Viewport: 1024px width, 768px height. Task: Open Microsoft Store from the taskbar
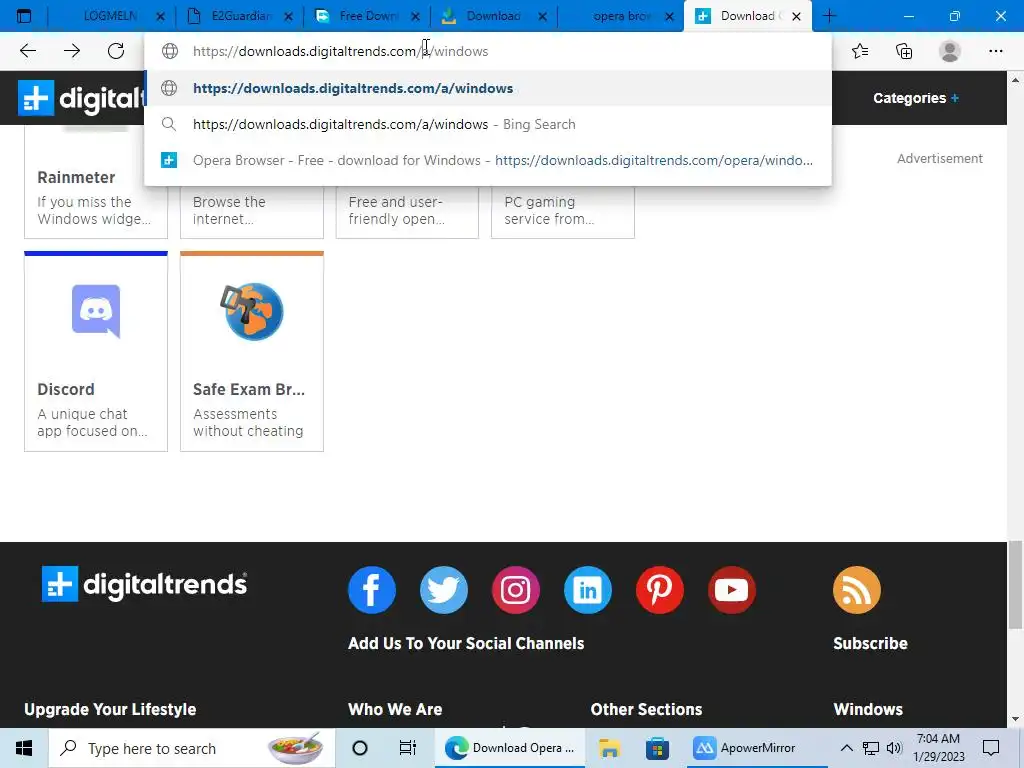658,748
